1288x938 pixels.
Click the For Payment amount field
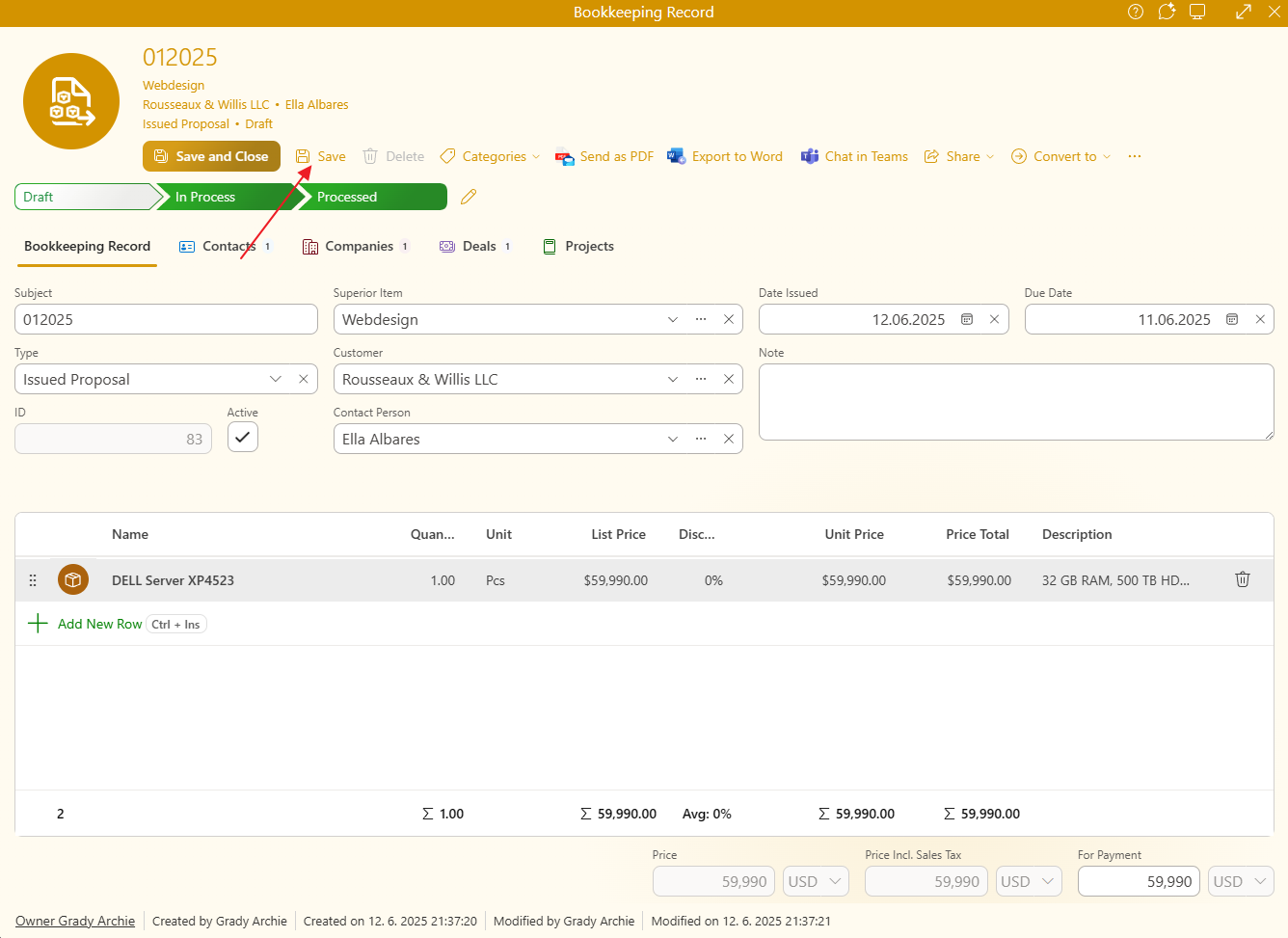pyautogui.click(x=1139, y=881)
